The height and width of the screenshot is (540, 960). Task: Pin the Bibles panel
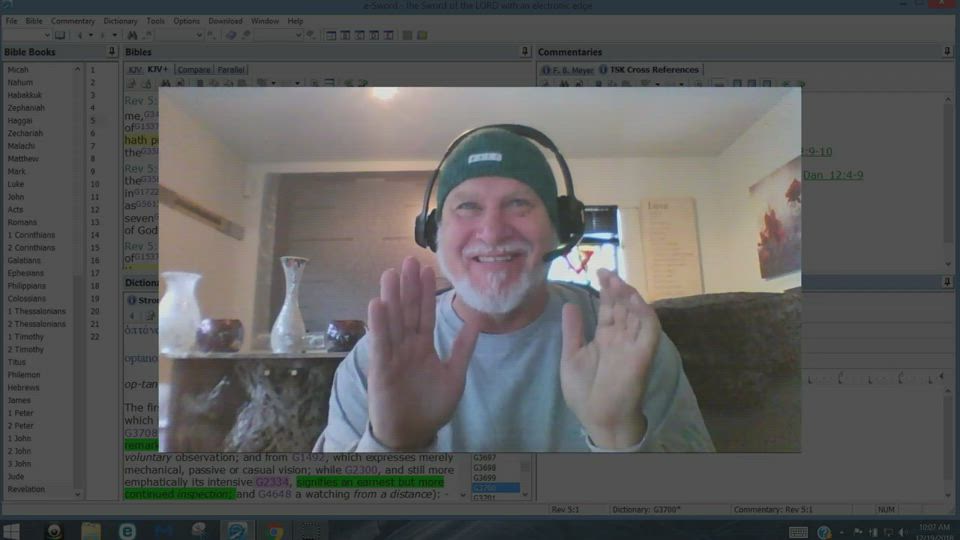click(525, 52)
